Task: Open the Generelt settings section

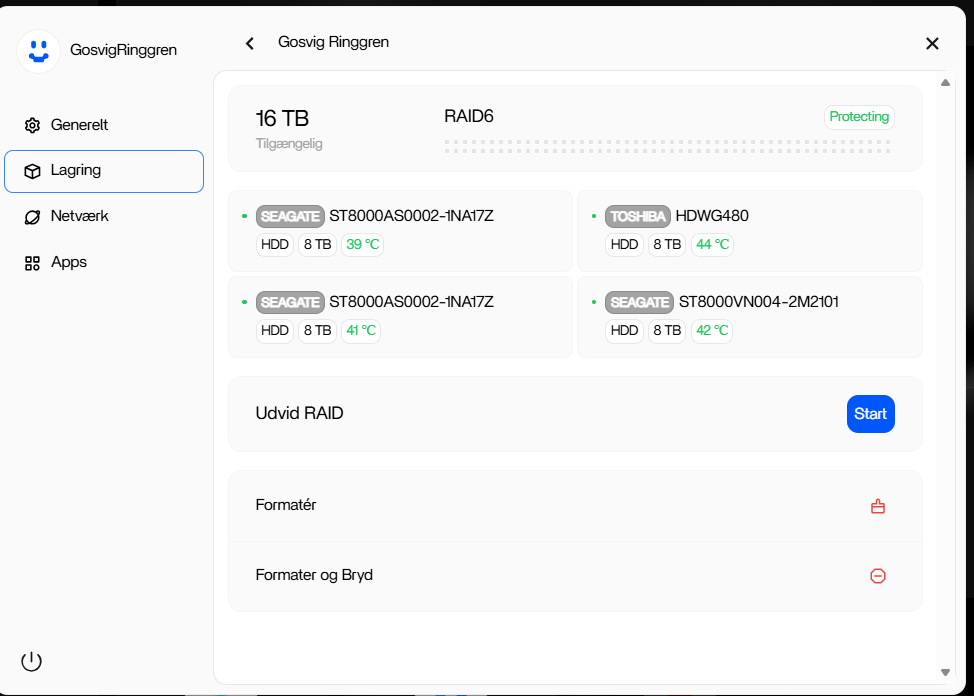Action: (x=79, y=125)
